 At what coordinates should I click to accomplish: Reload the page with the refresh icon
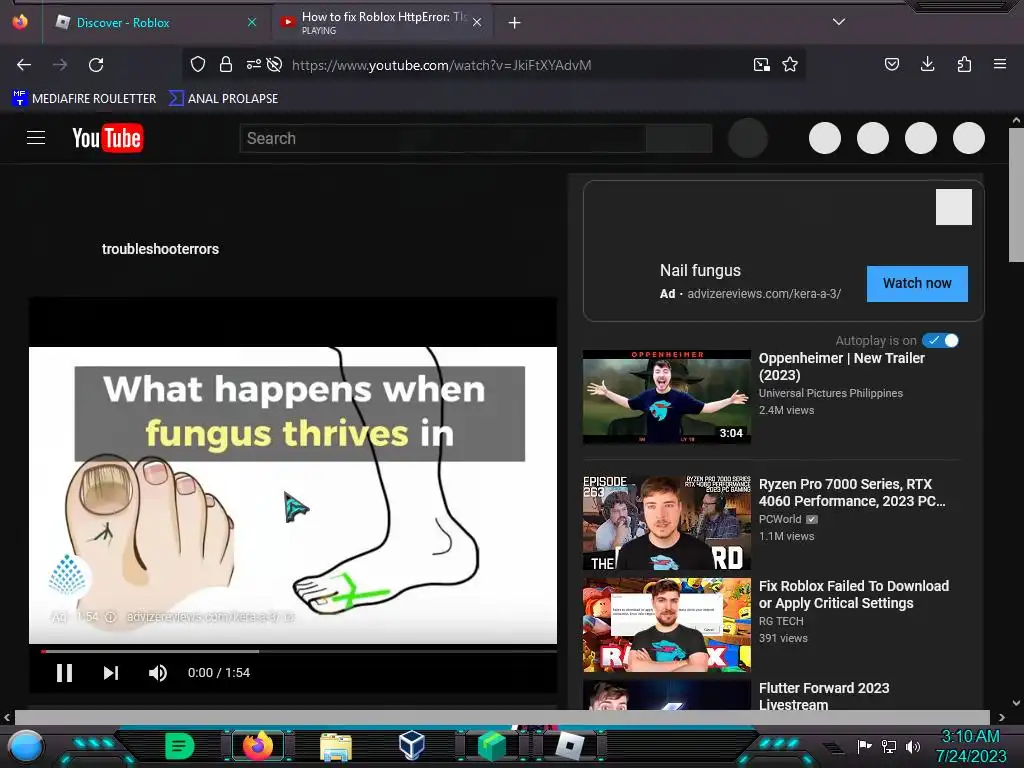point(96,65)
